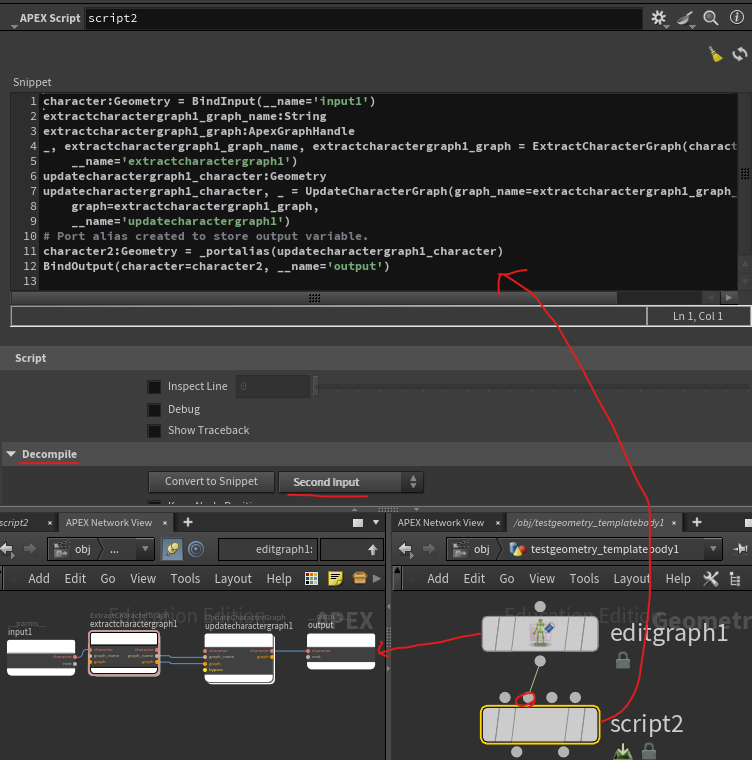The image size is (752, 760).
Task: Toggle the yellow pin in left network view
Action: [x=172, y=549]
